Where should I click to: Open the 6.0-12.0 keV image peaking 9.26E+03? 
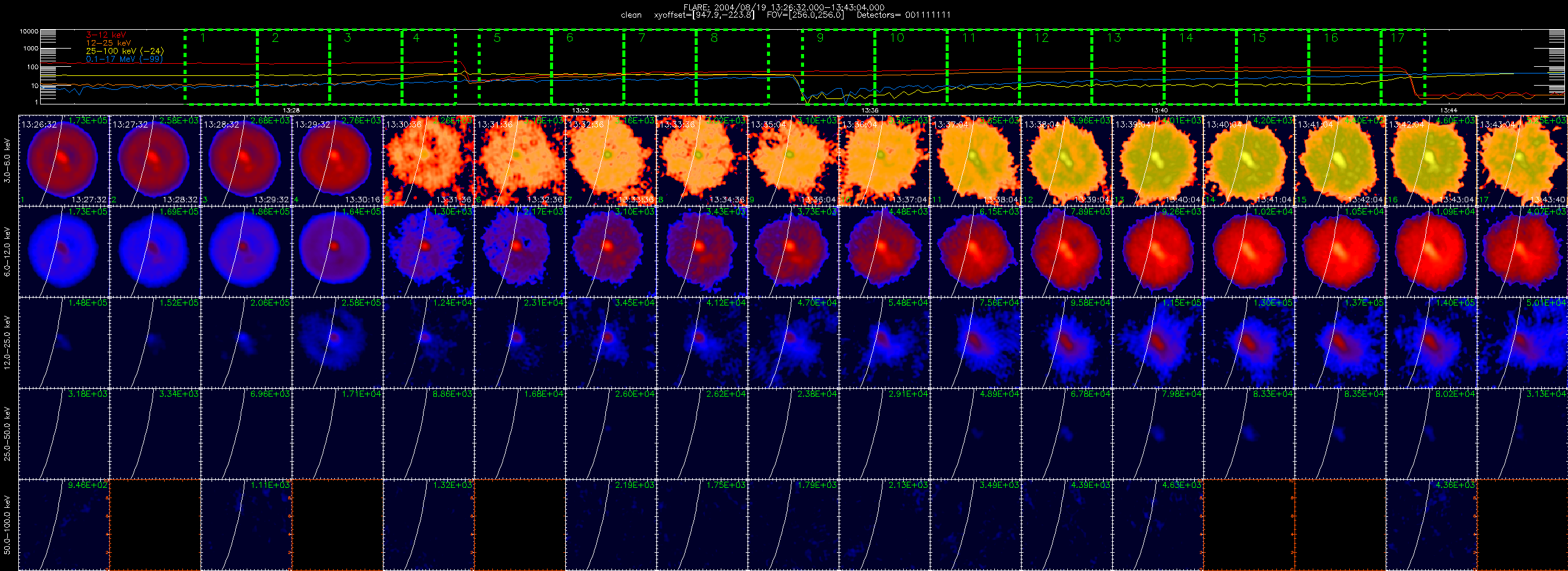coord(1158,251)
